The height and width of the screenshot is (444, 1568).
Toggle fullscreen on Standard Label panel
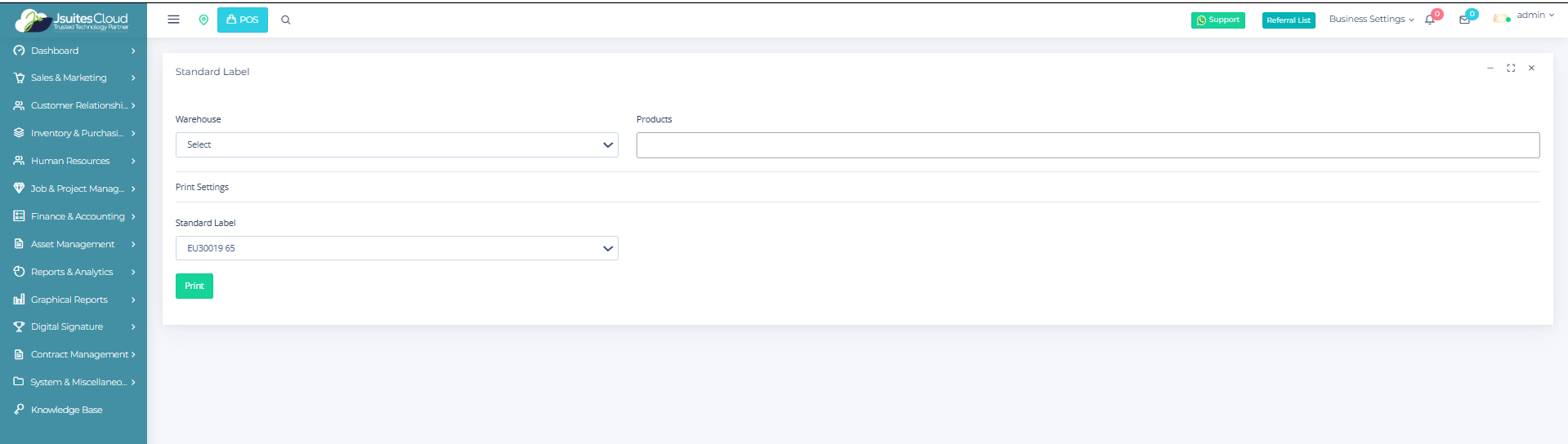(1511, 69)
